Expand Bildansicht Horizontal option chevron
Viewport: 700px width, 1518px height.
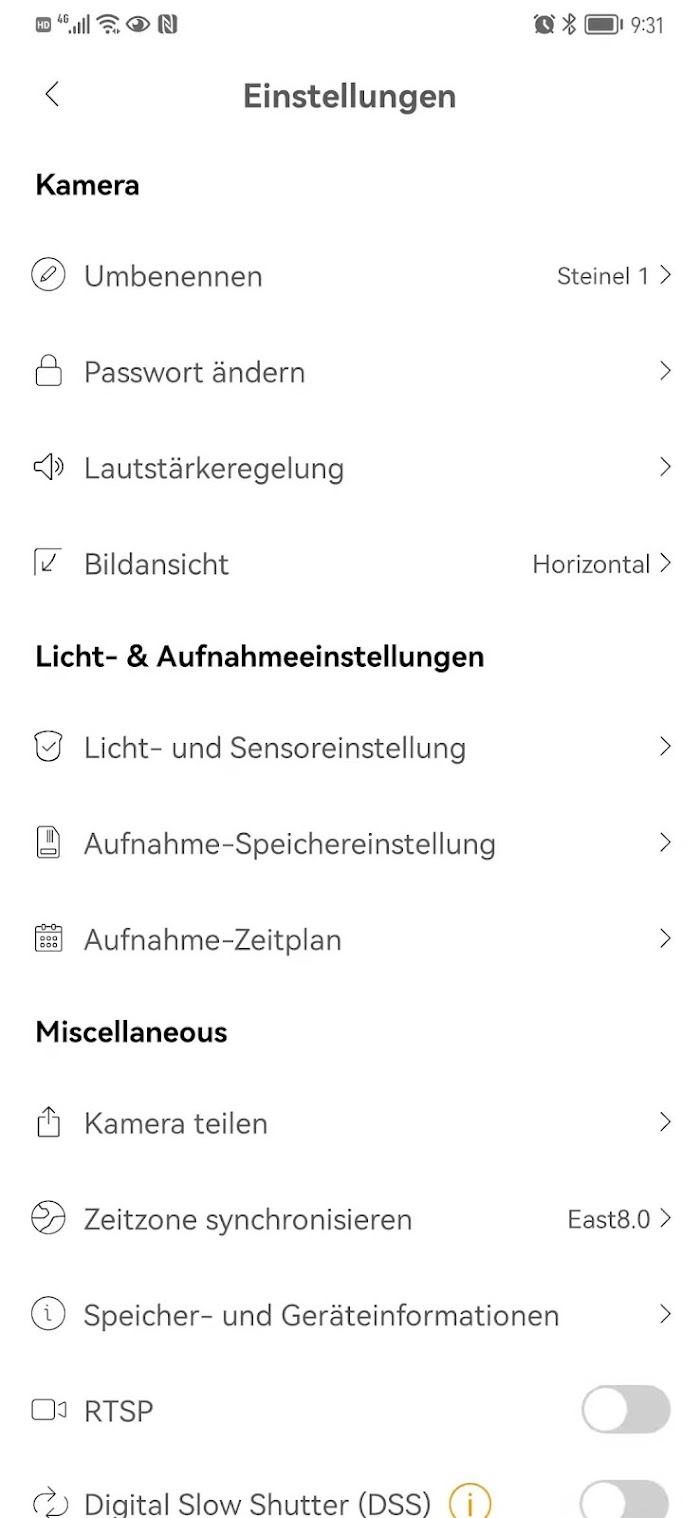point(665,563)
